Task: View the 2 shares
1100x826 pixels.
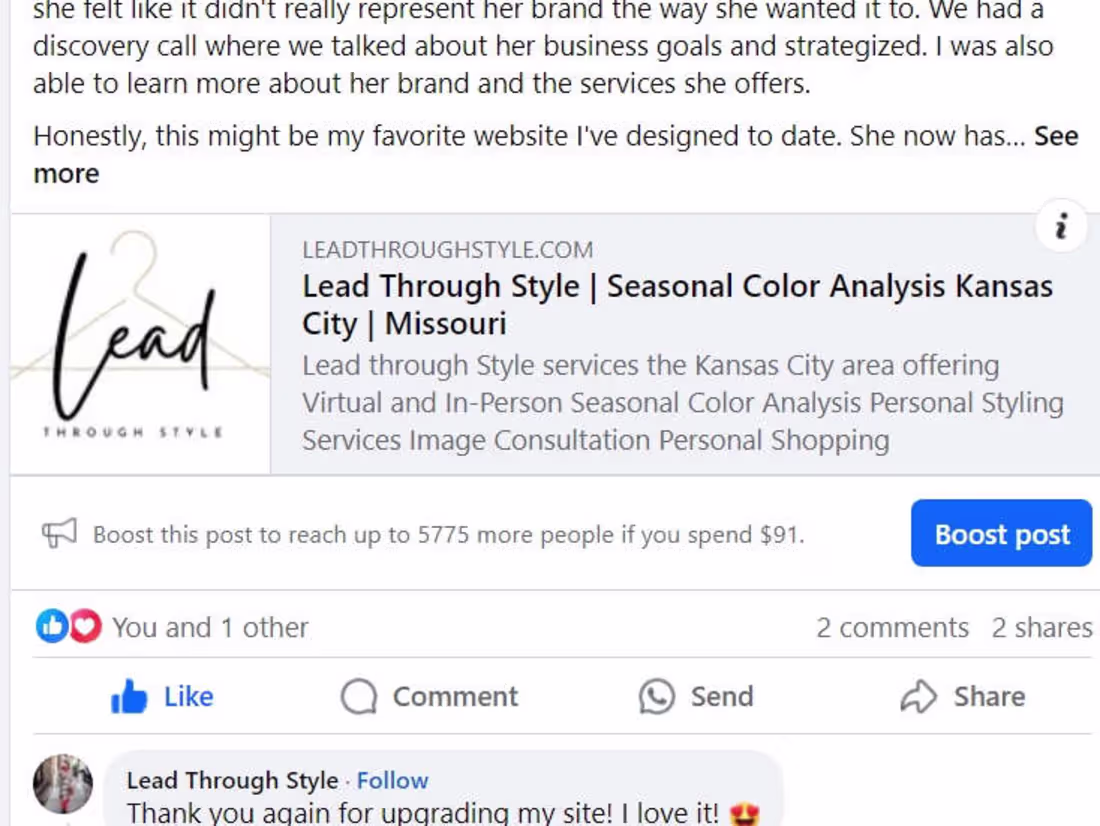Action: coord(1041,627)
